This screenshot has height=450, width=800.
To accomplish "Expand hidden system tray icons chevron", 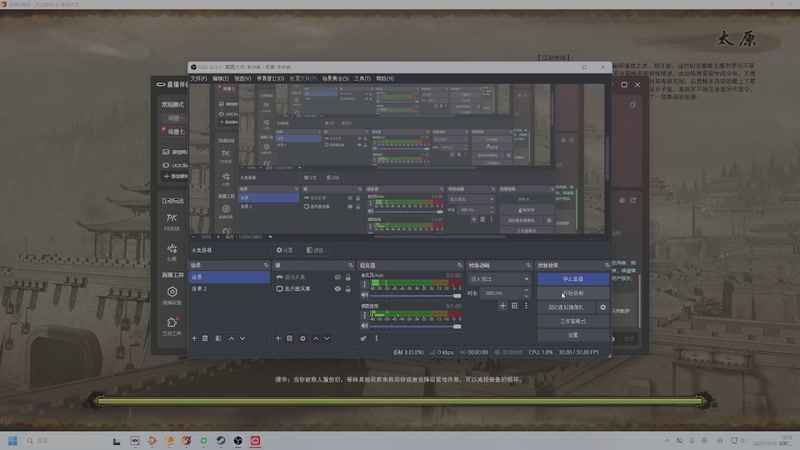I will coord(667,440).
